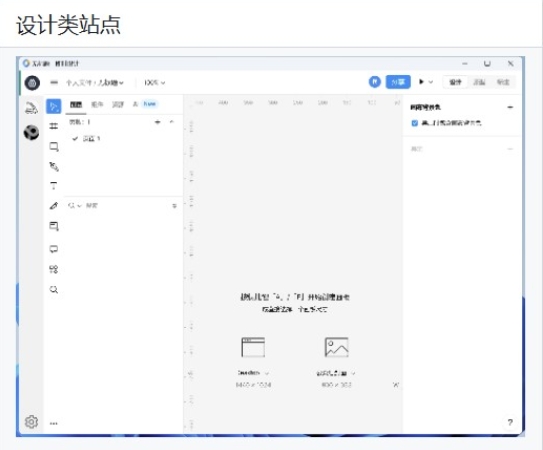
Task: Select the checked Page 1 row
Action: [123, 139]
